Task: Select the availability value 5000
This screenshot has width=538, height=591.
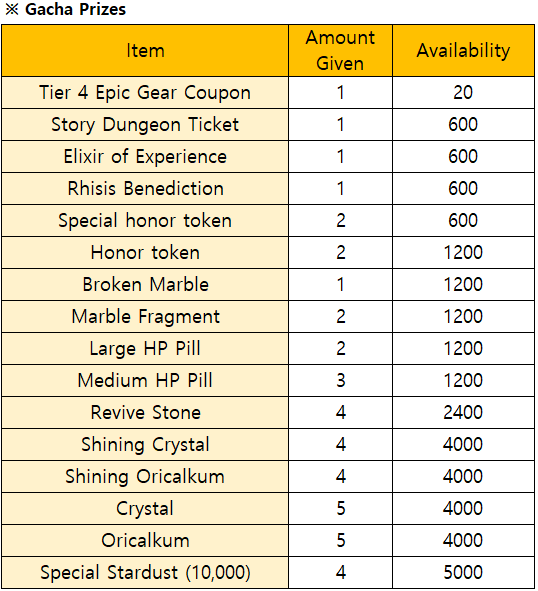Action: tap(463, 573)
